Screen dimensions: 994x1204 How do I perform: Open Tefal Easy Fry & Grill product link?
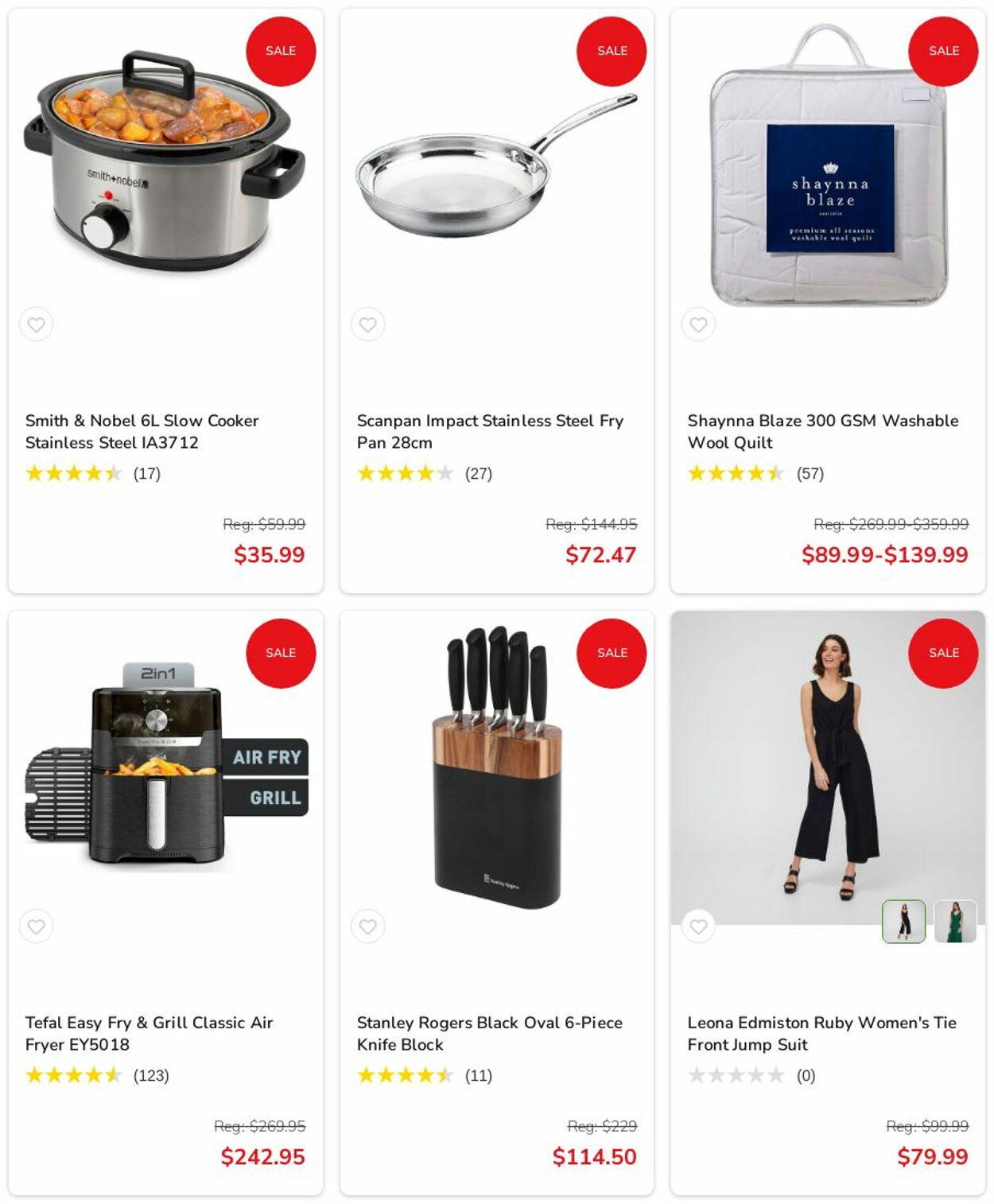(x=149, y=1034)
